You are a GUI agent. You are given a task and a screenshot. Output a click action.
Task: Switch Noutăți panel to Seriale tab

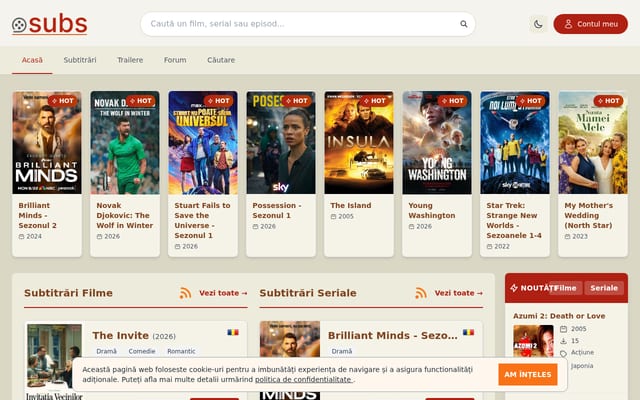coord(604,288)
